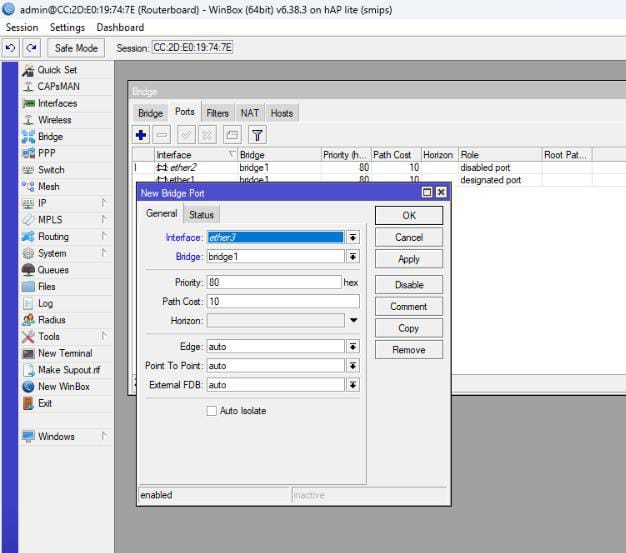Open the Point To Point dropdown arrow
The width and height of the screenshot is (626, 553).
pos(353,366)
